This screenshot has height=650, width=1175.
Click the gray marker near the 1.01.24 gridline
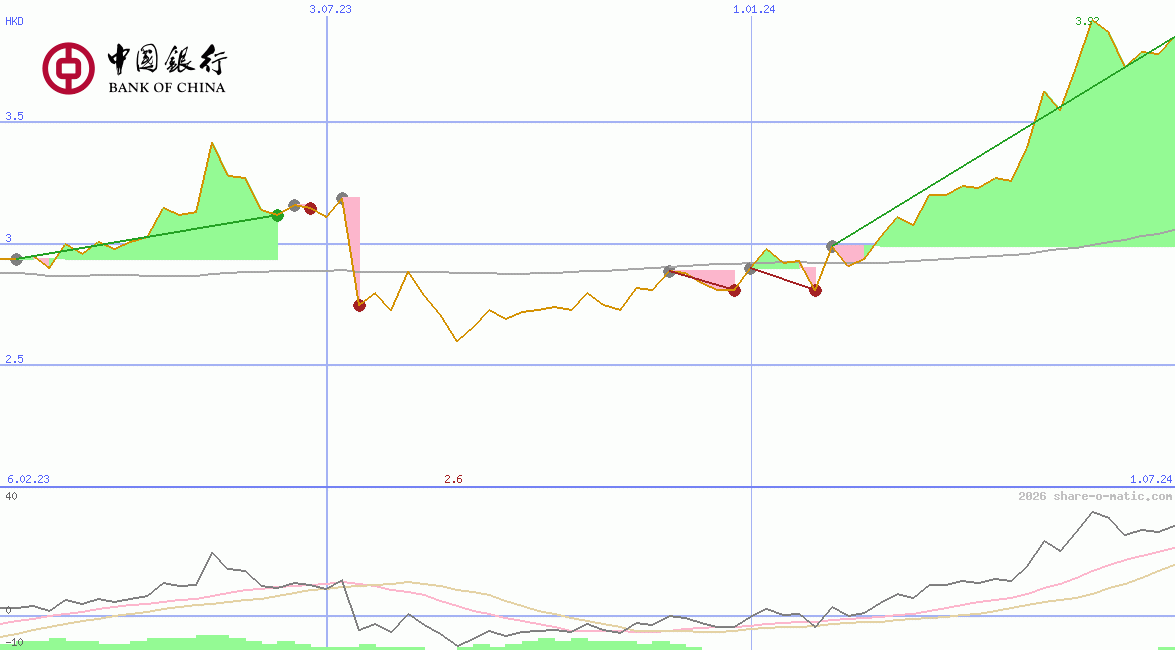[749, 267]
